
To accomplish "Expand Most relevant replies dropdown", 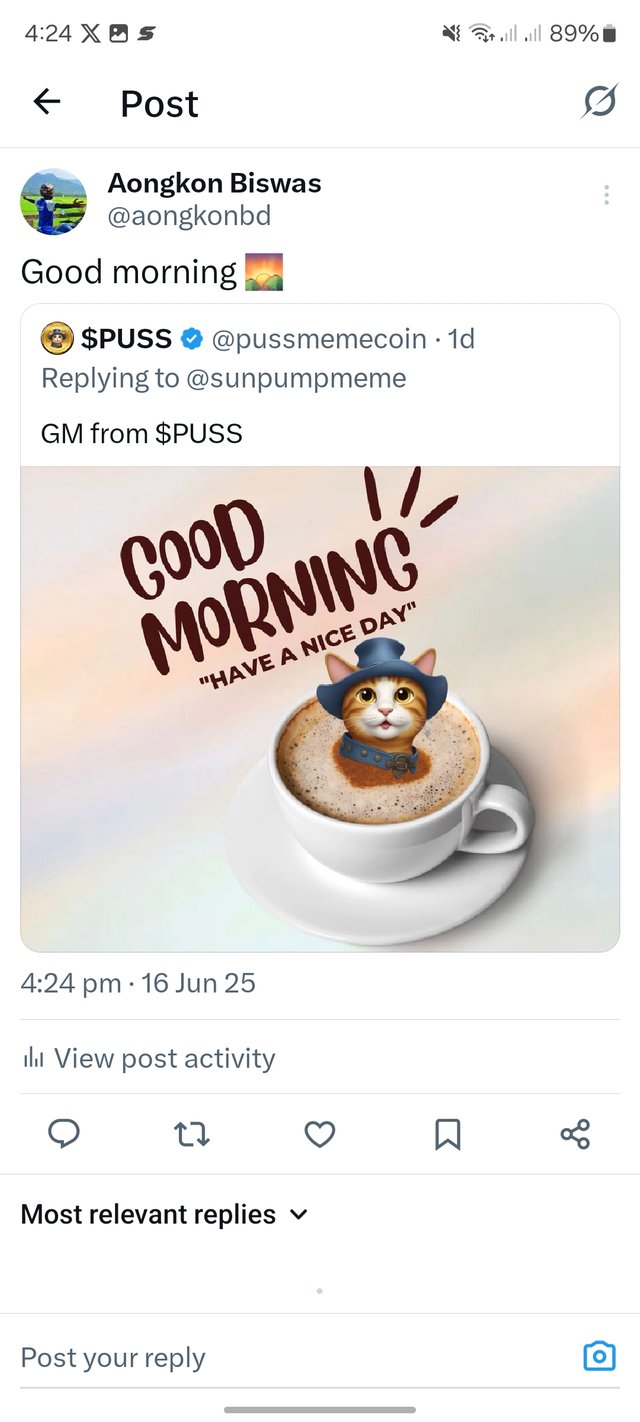I will (x=164, y=1214).
